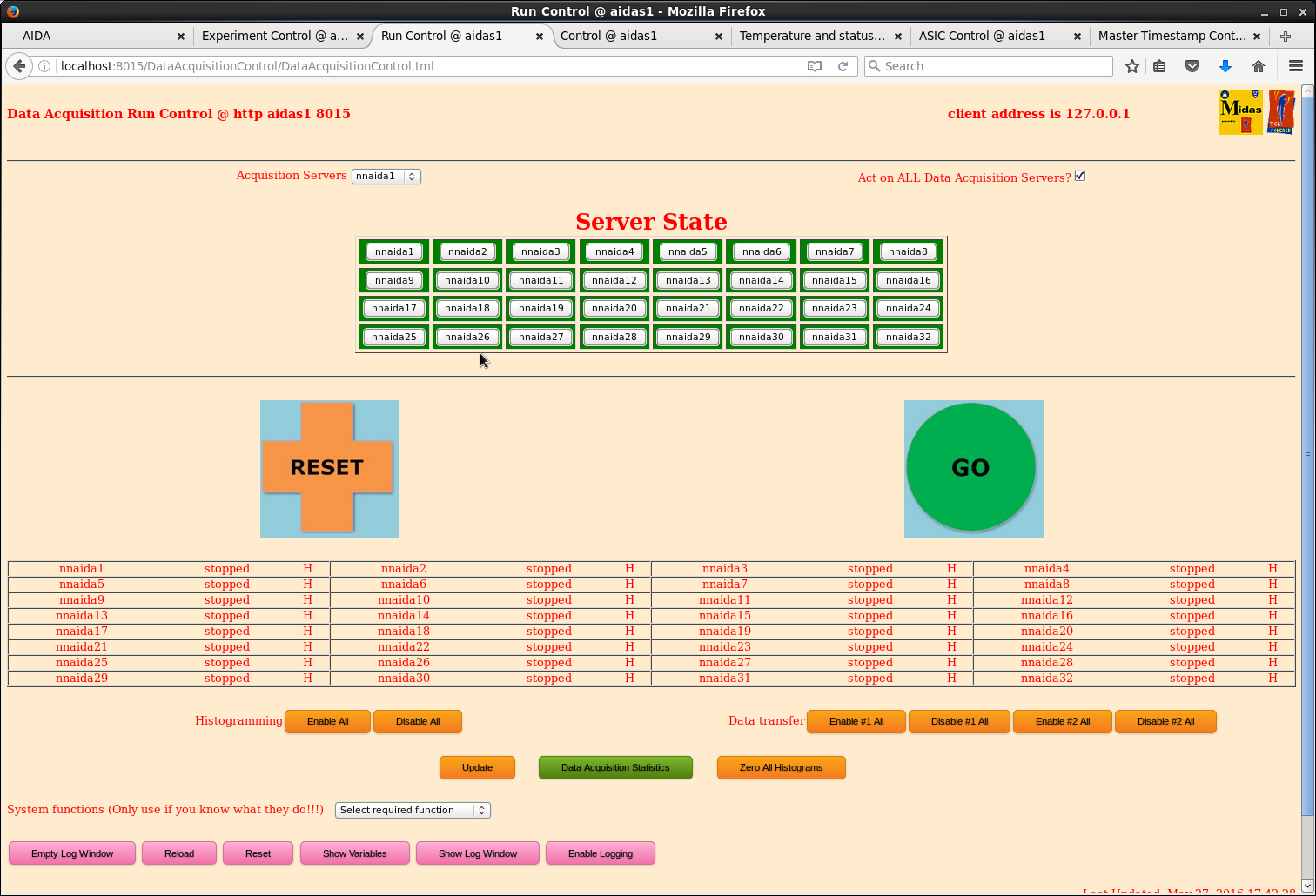Click Data Acquisition Statistics button
The height and width of the screenshot is (896, 1316).
[615, 767]
